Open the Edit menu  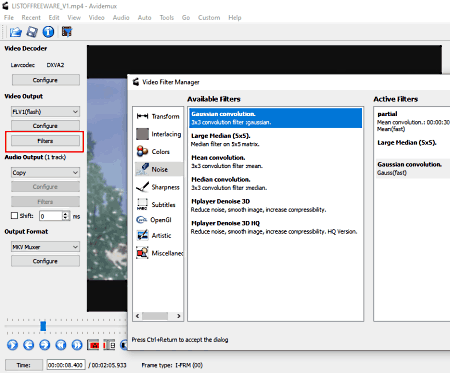coord(54,18)
